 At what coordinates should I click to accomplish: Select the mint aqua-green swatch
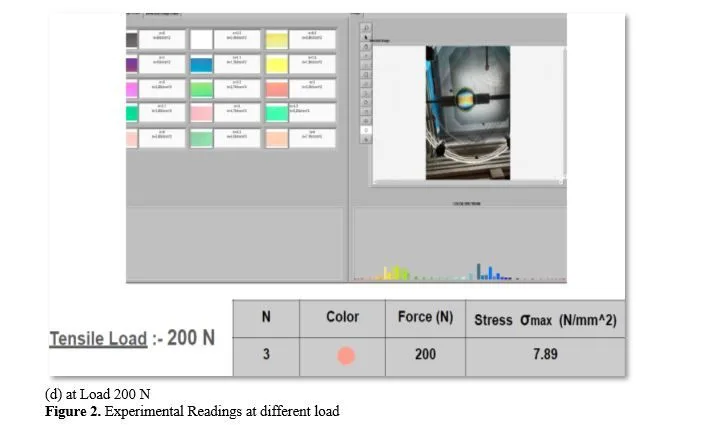click(277, 113)
